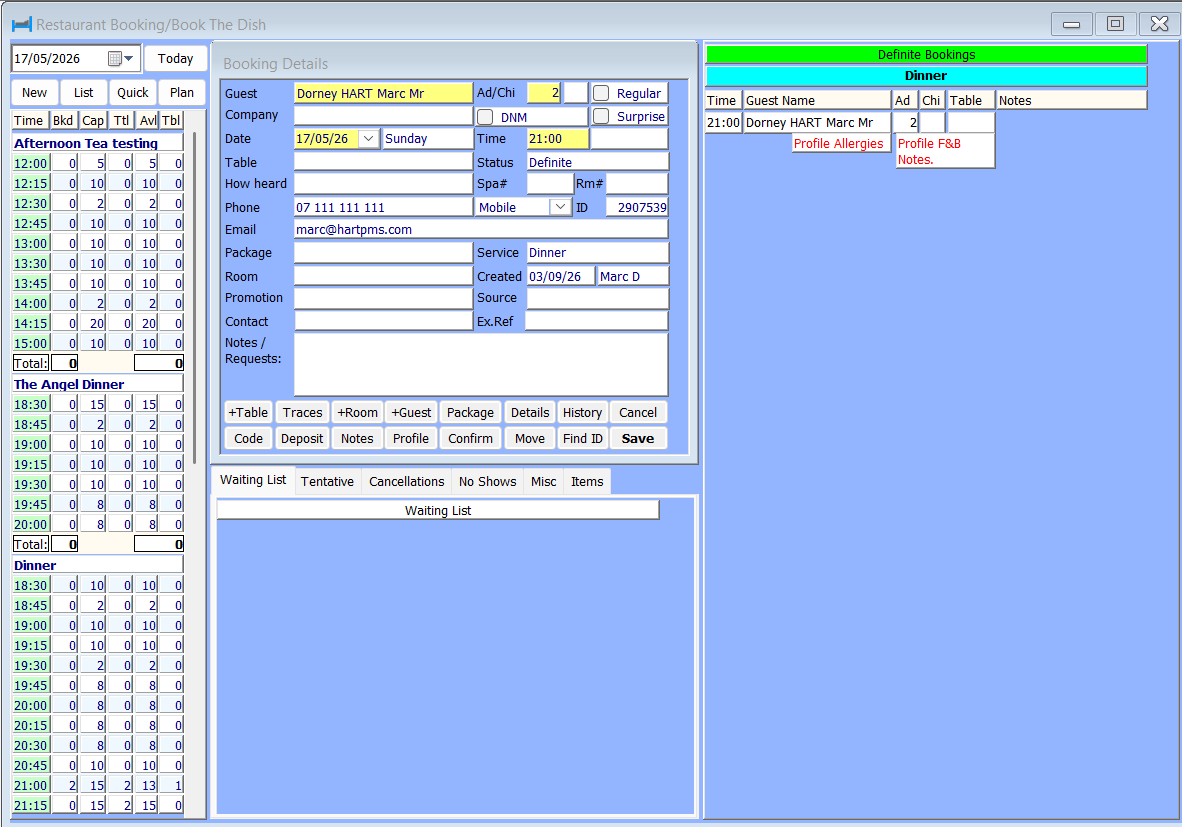Toggle the Surprise checkbox
Screen dimensions: 1182x827
coord(601,117)
